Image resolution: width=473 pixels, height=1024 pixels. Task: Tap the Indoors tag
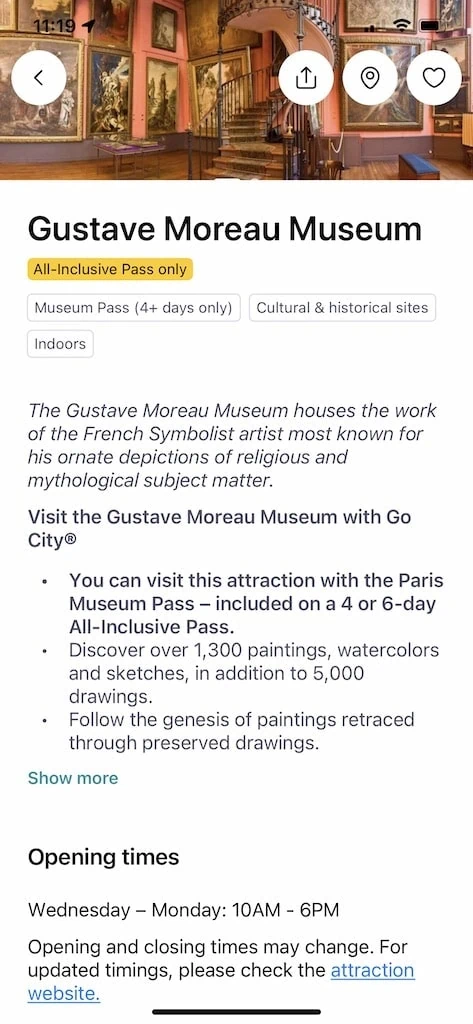60,344
